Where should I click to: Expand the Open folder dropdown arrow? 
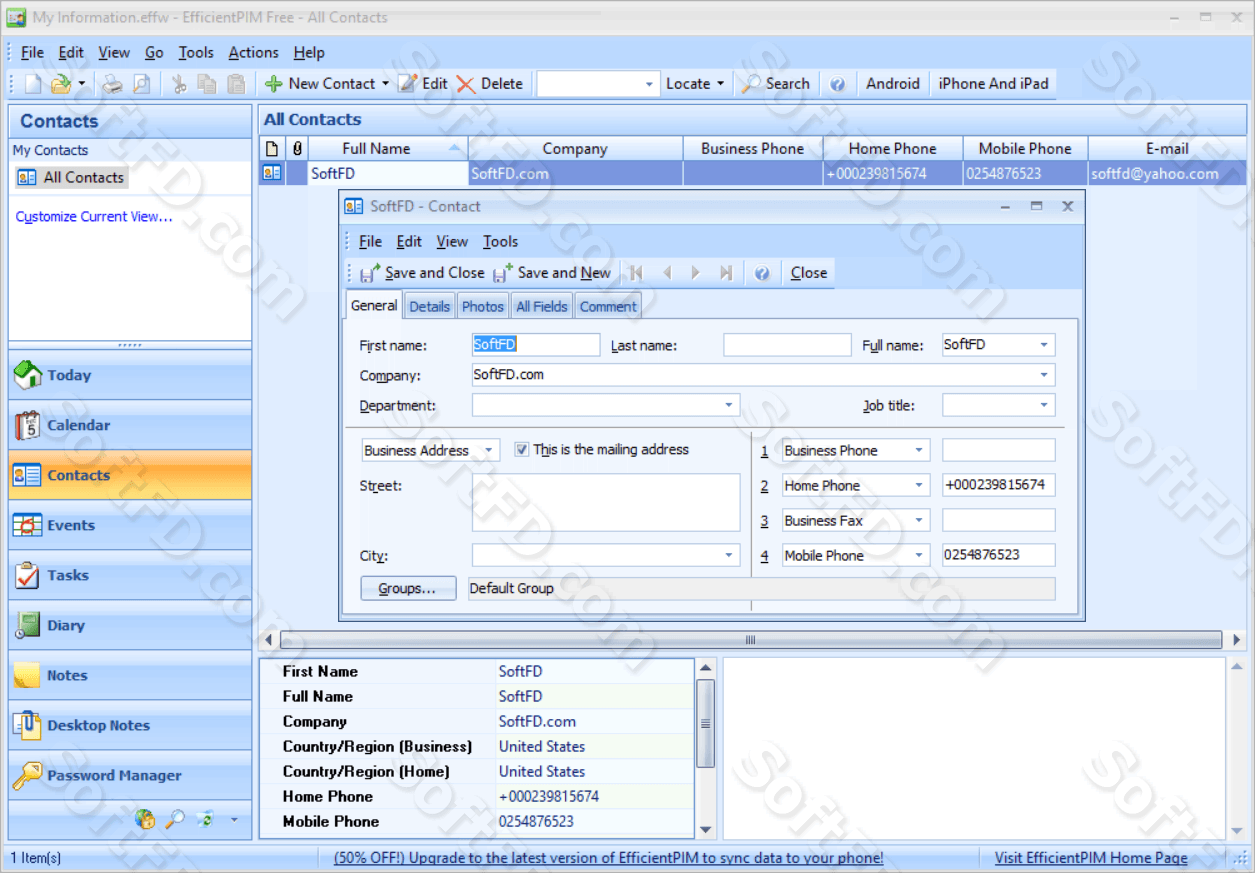point(82,84)
